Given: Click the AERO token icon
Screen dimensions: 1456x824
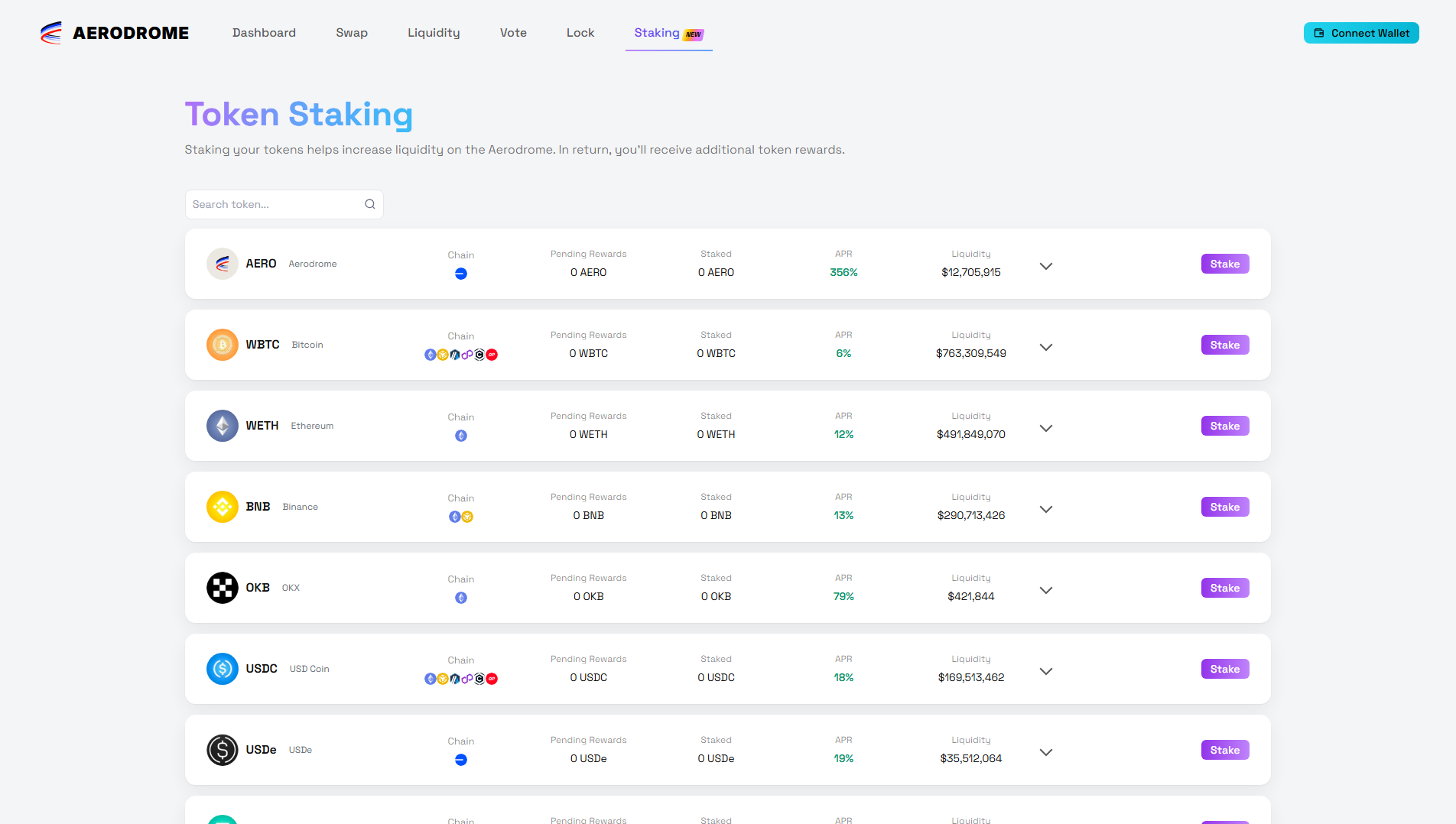Looking at the screenshot, I should point(223,264).
